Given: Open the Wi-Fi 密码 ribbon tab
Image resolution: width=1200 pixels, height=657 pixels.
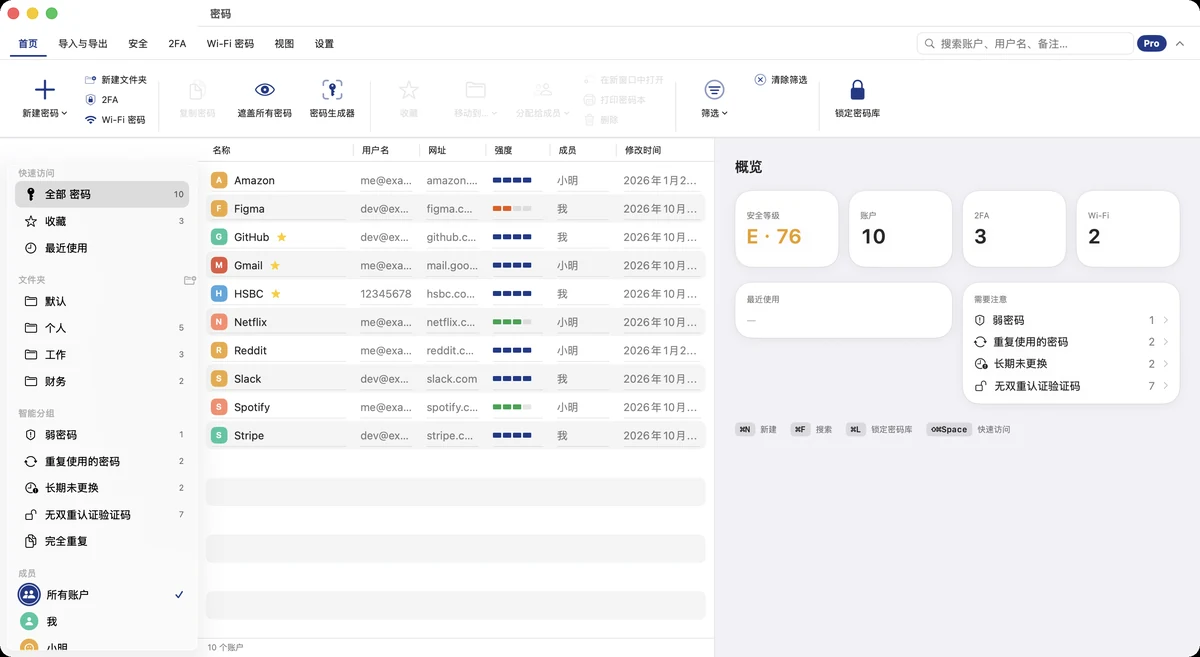Looking at the screenshot, I should (x=230, y=44).
